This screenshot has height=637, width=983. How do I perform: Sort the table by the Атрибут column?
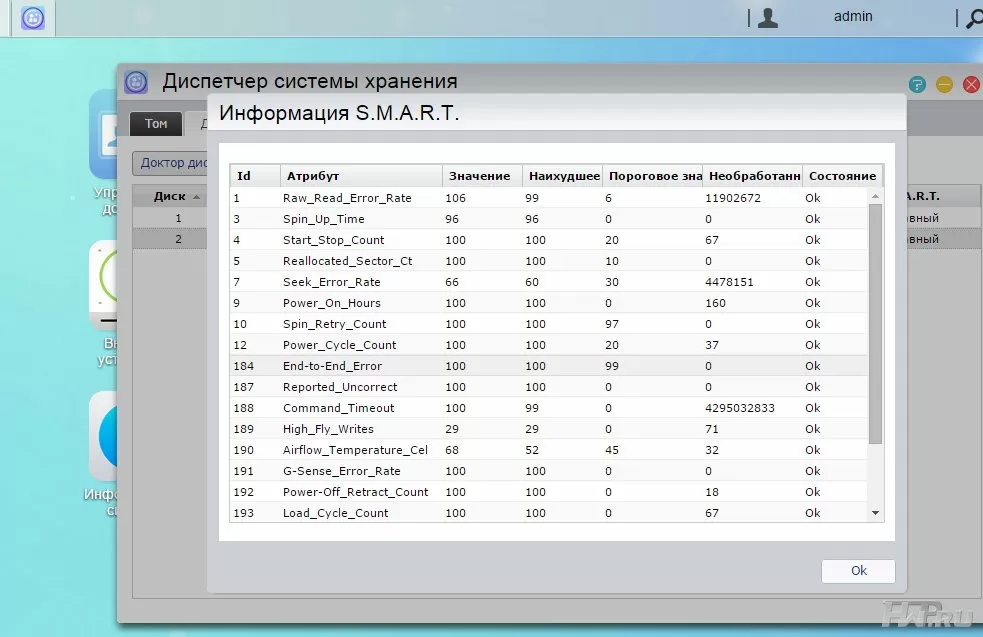(360, 176)
